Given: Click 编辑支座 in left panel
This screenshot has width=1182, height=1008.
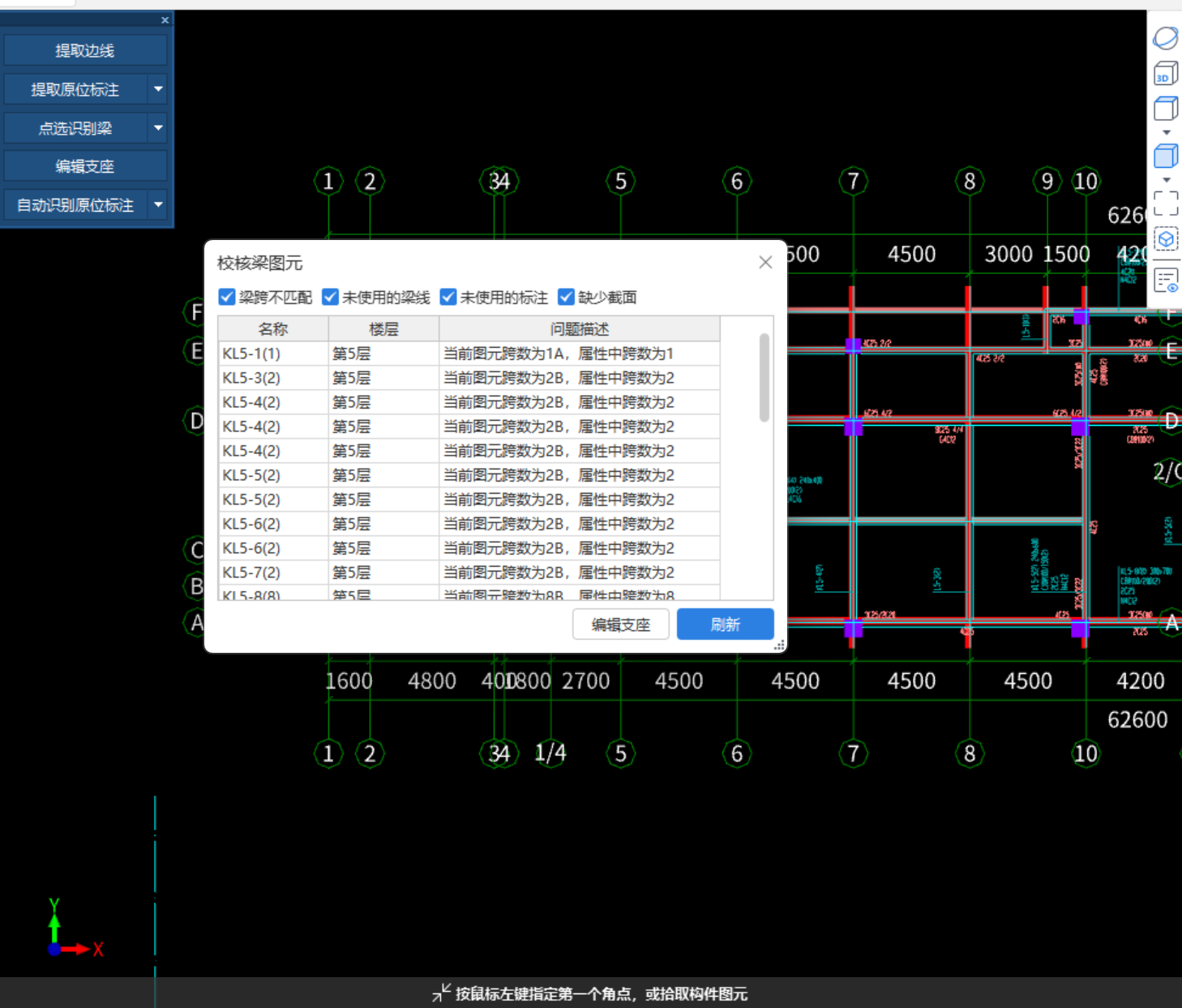Looking at the screenshot, I should tap(85, 166).
